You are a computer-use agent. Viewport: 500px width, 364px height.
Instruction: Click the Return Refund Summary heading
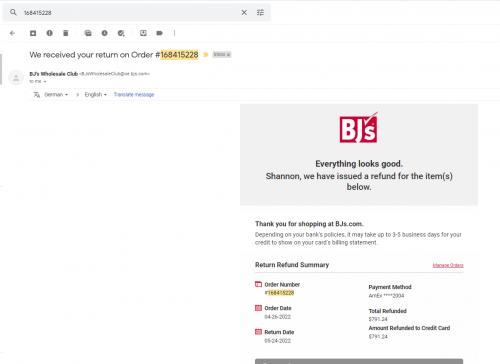click(x=292, y=265)
